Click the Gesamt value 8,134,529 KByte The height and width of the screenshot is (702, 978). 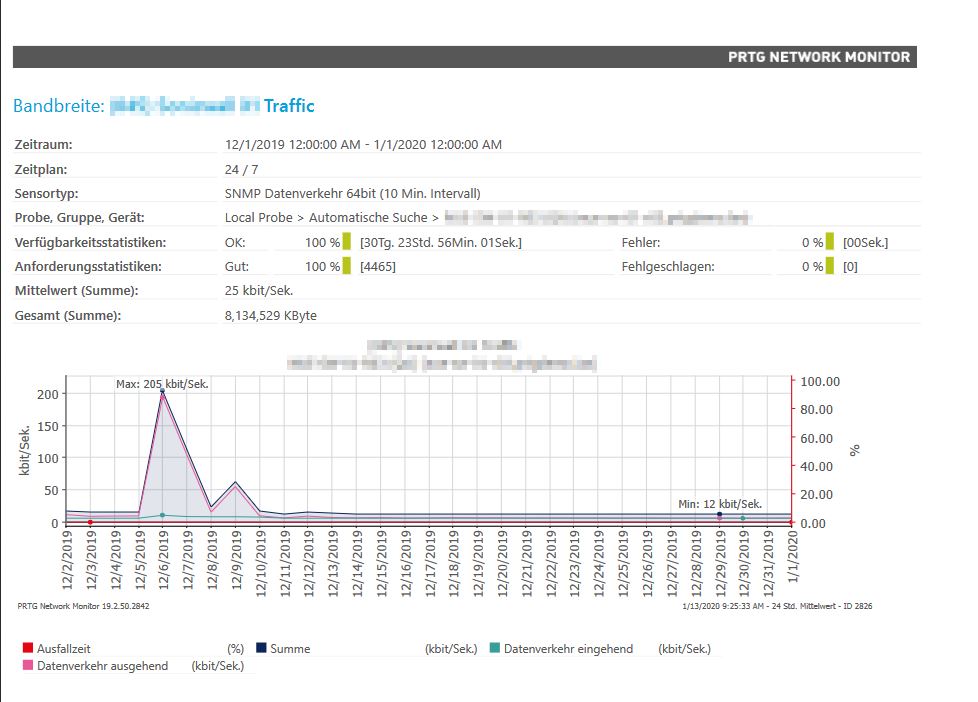(x=271, y=315)
